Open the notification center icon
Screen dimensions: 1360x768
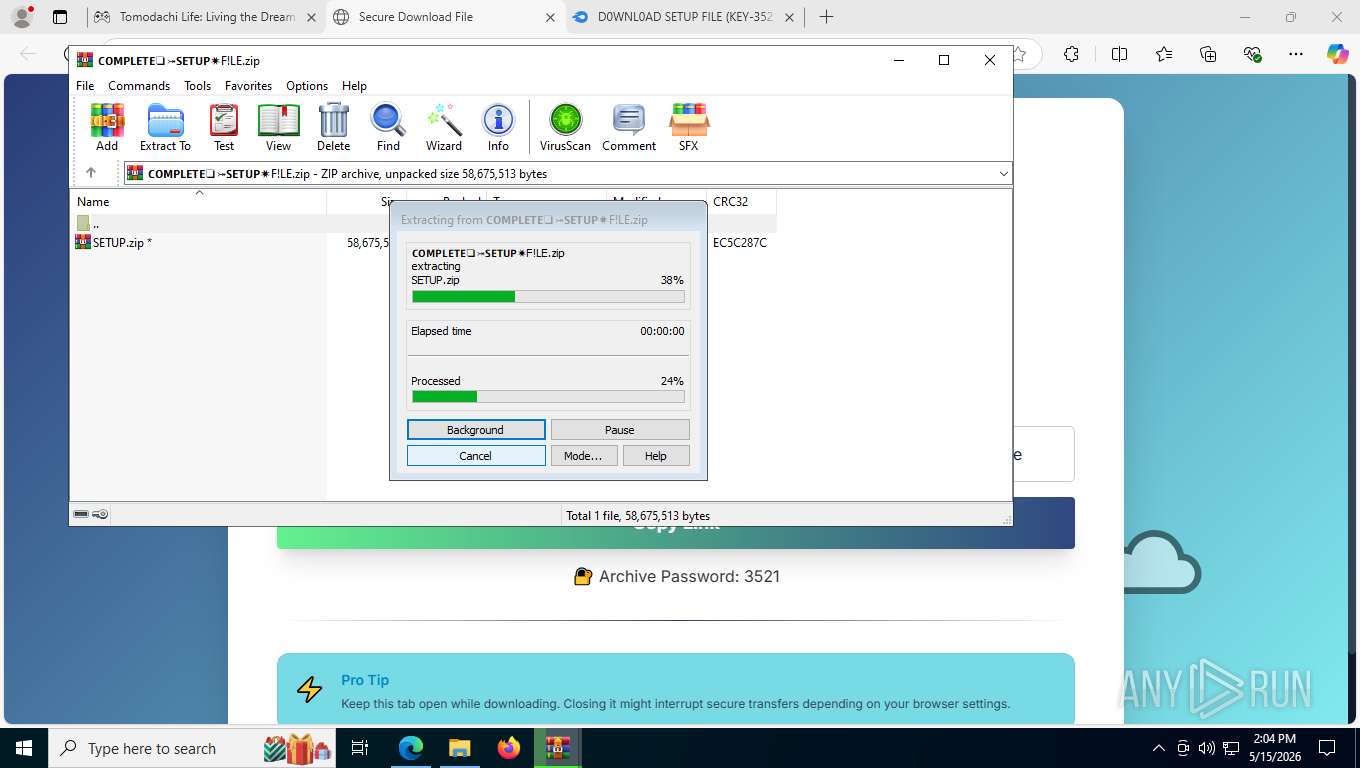[1327, 748]
